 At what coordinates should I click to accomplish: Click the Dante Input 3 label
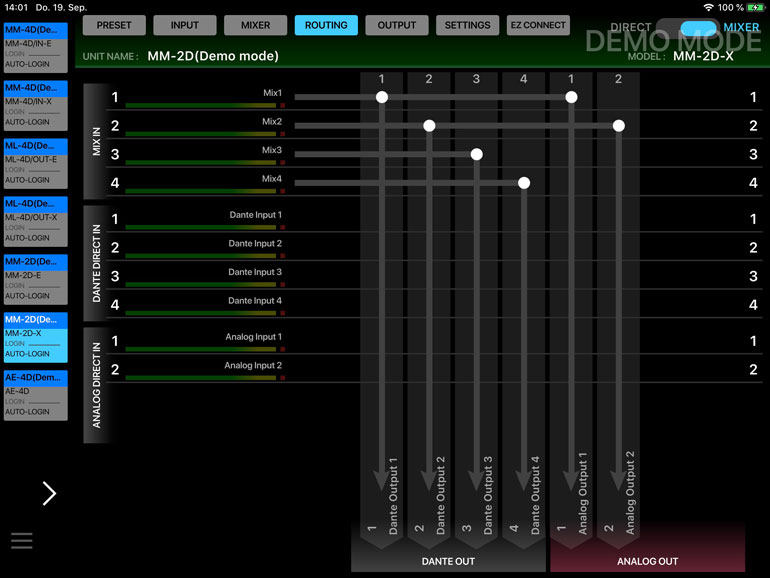tap(255, 272)
